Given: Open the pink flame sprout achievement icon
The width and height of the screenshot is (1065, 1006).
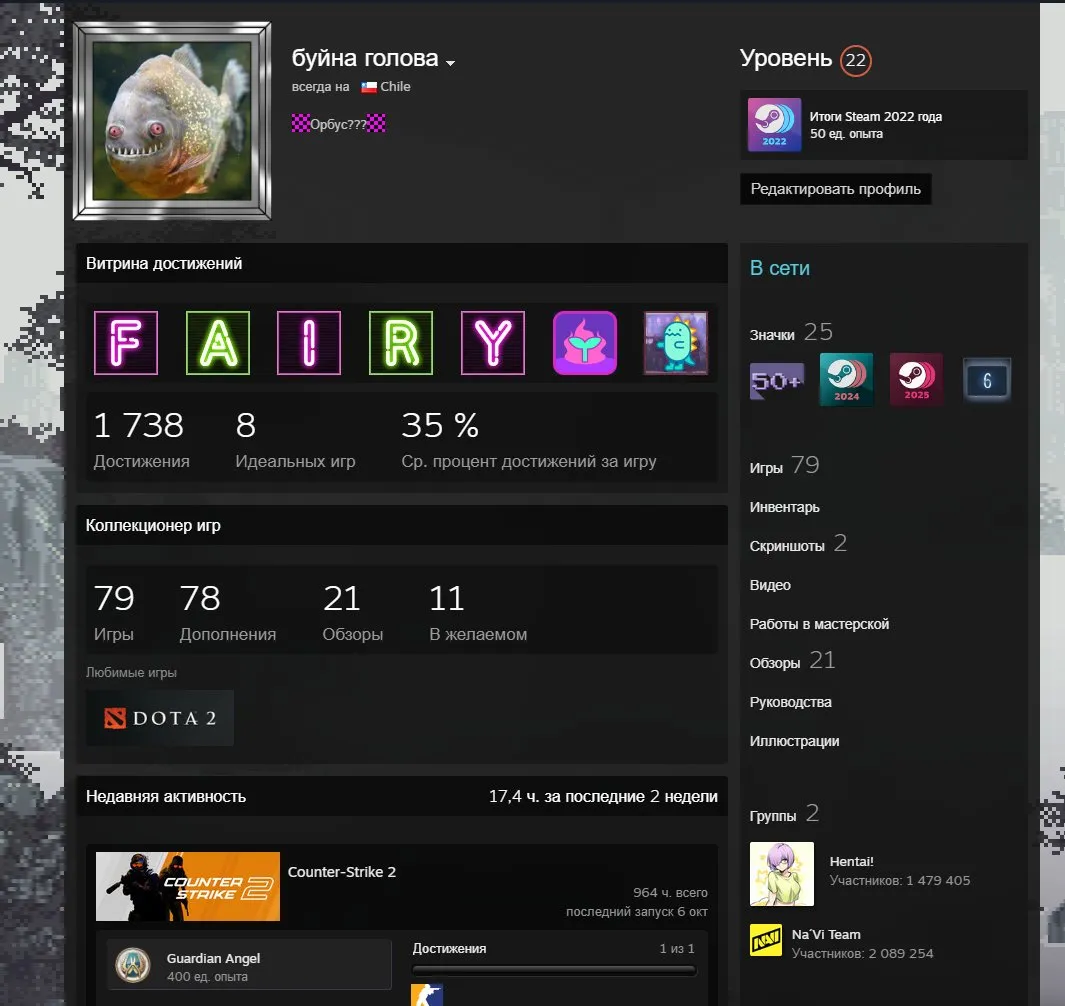Looking at the screenshot, I should (585, 343).
